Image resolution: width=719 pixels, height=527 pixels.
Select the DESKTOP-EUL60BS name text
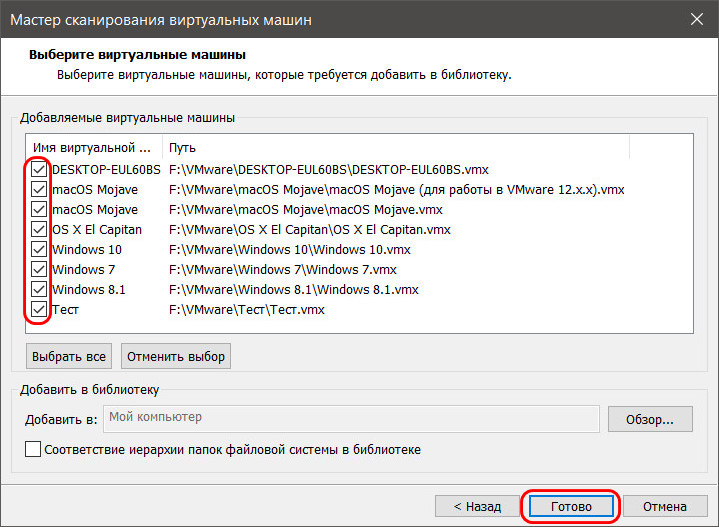pyautogui.click(x=106, y=170)
